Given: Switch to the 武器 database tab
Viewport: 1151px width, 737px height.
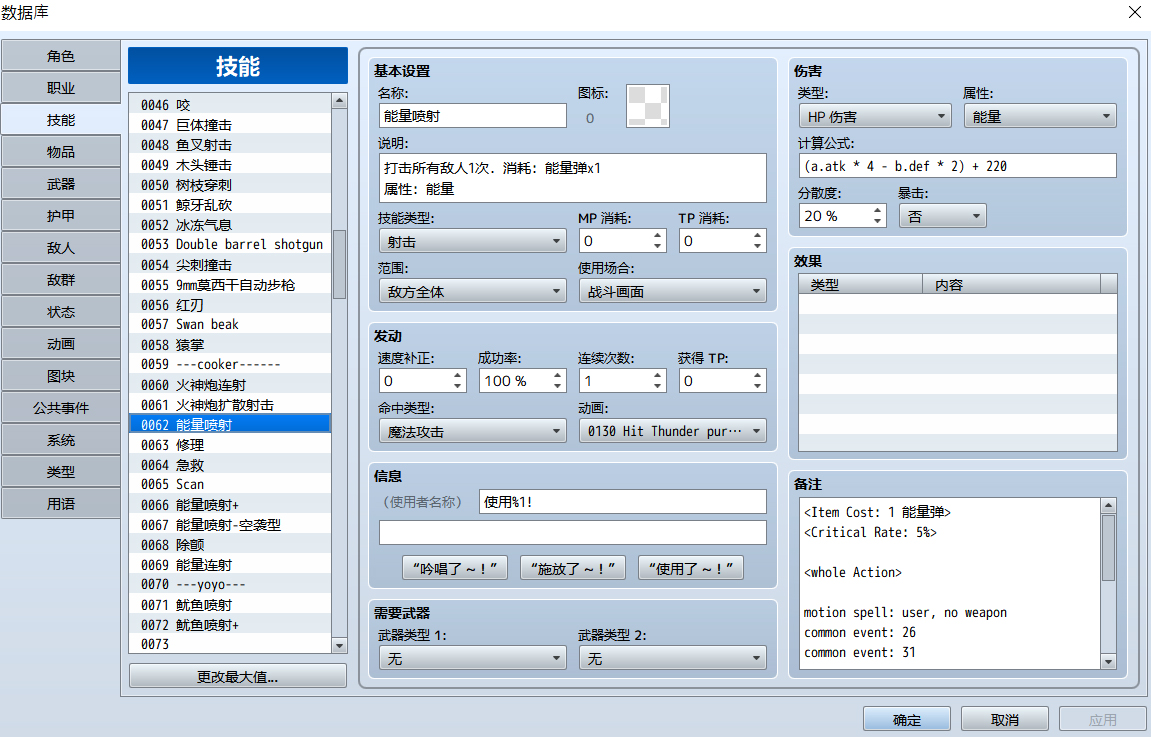Looking at the screenshot, I should click(x=61, y=184).
